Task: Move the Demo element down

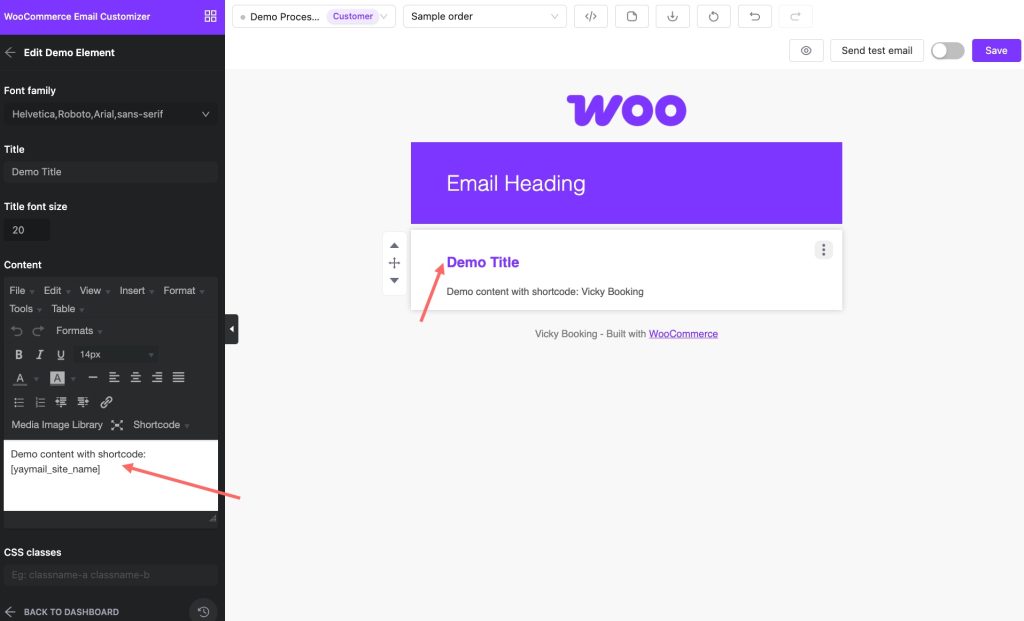Action: (394, 281)
